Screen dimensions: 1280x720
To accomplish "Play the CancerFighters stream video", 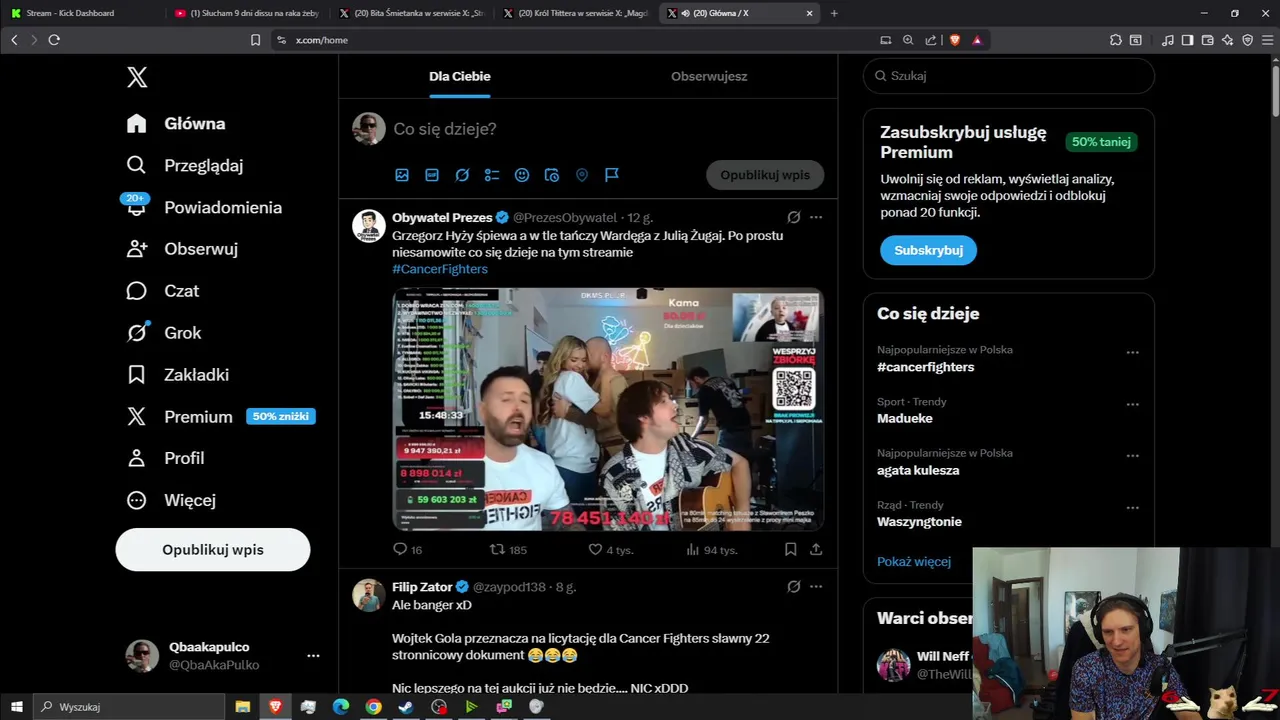I will 608,409.
